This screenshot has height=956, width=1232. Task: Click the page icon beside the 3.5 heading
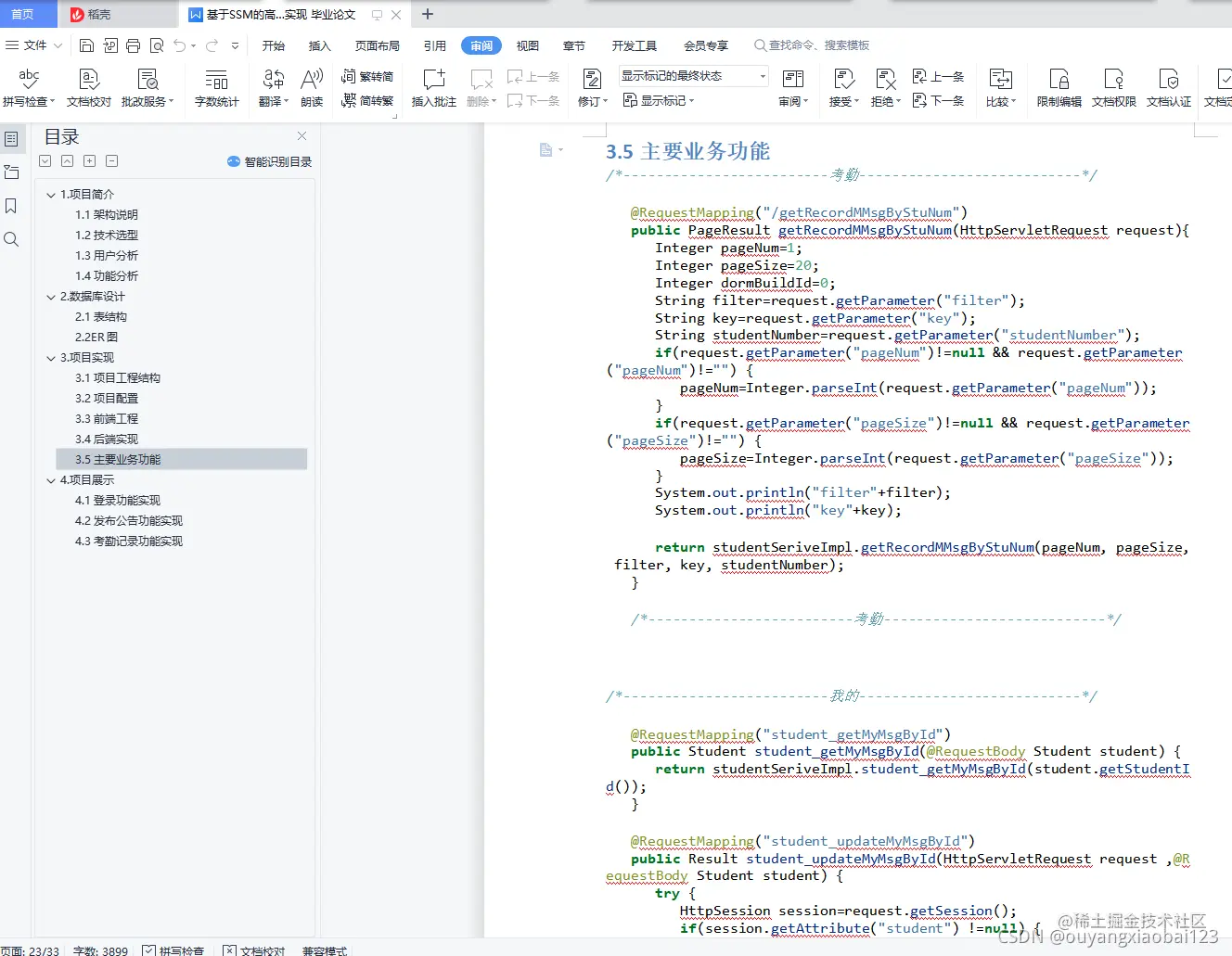[x=546, y=150]
